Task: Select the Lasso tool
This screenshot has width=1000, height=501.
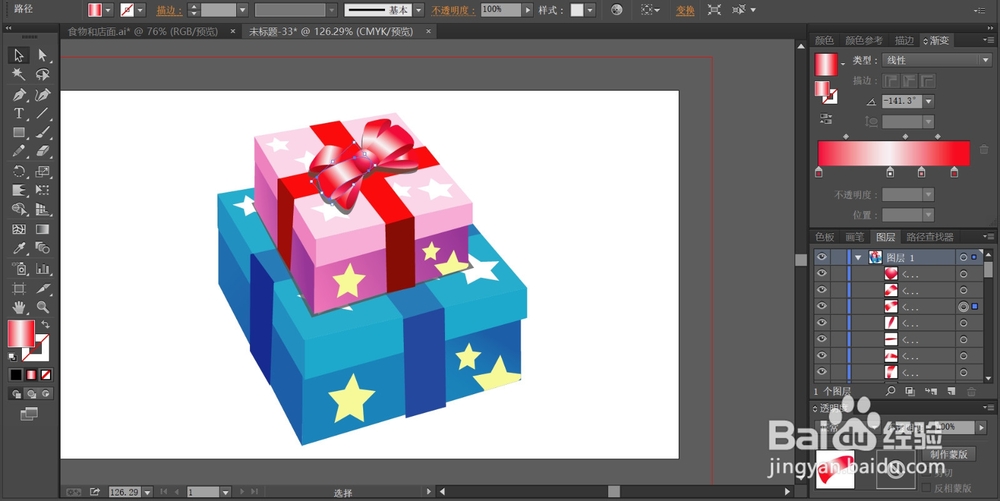Action: point(43,75)
